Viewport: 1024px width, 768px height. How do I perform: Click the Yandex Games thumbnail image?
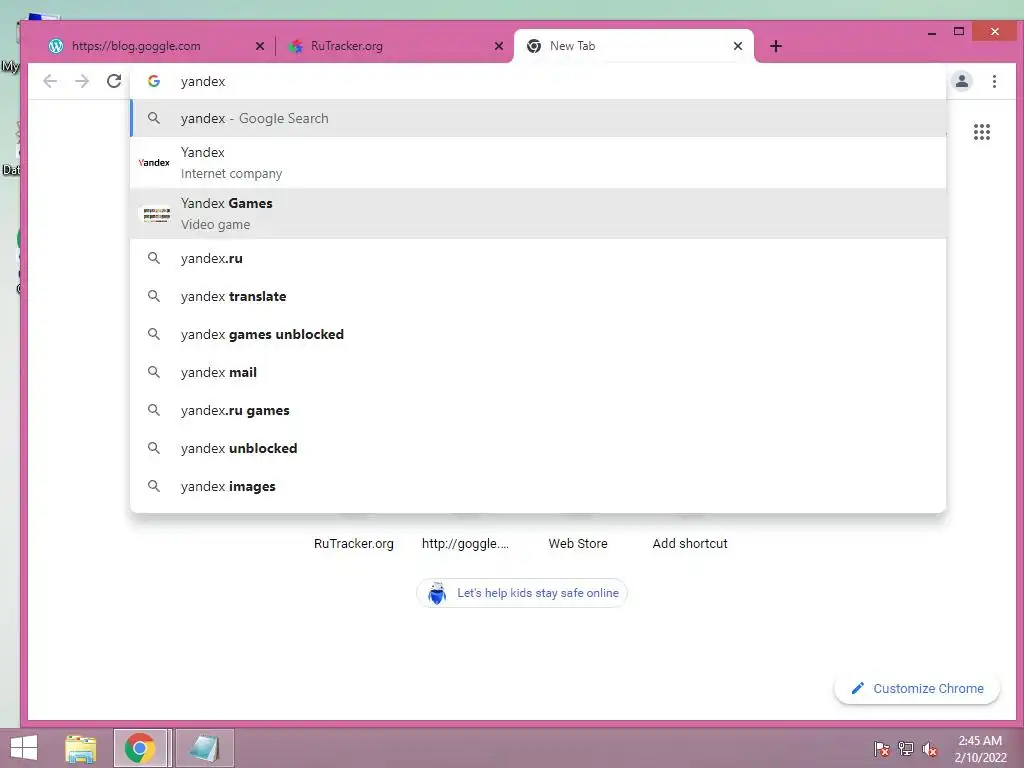pos(156,214)
